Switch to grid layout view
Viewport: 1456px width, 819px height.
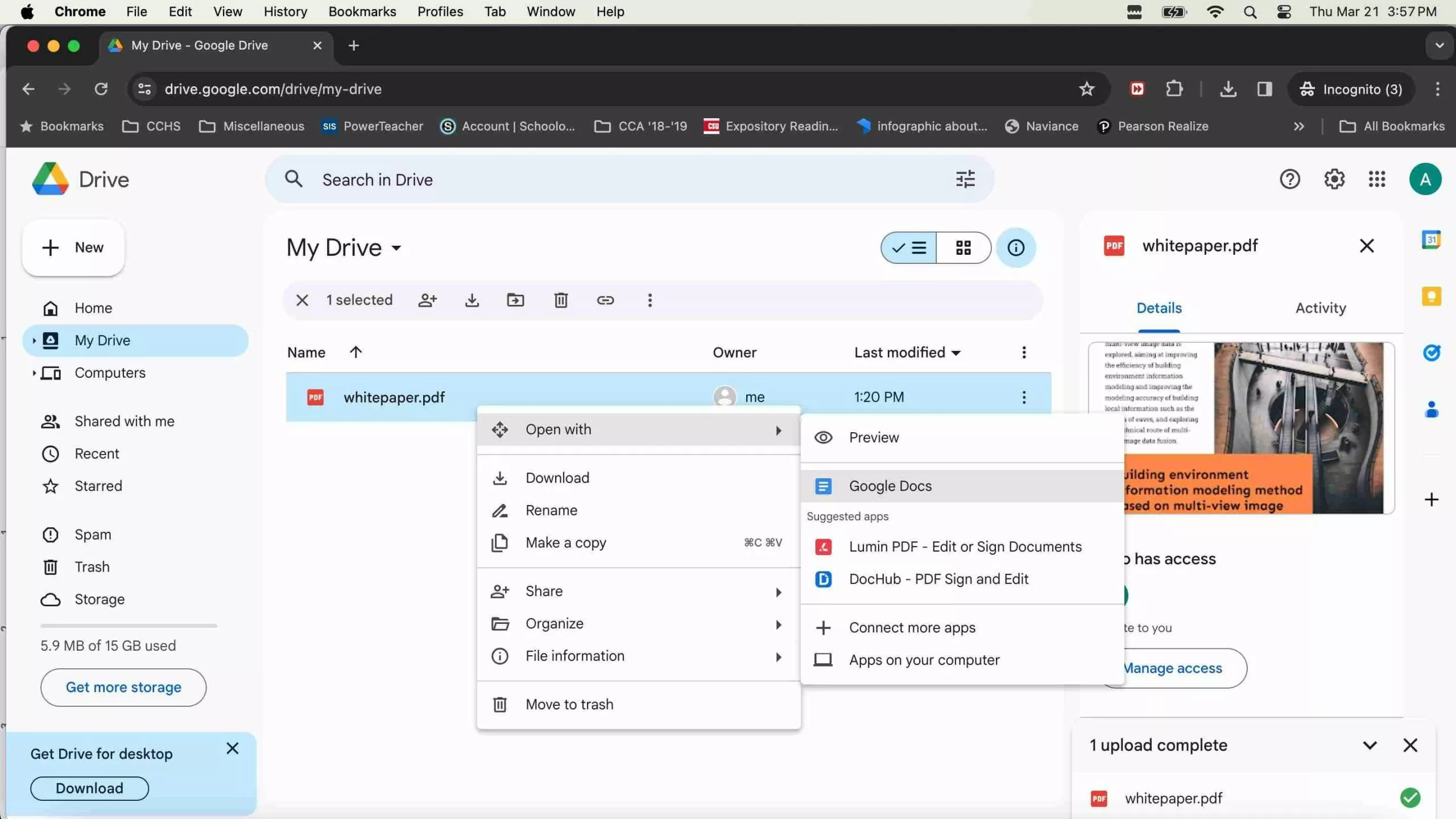pyautogui.click(x=963, y=247)
